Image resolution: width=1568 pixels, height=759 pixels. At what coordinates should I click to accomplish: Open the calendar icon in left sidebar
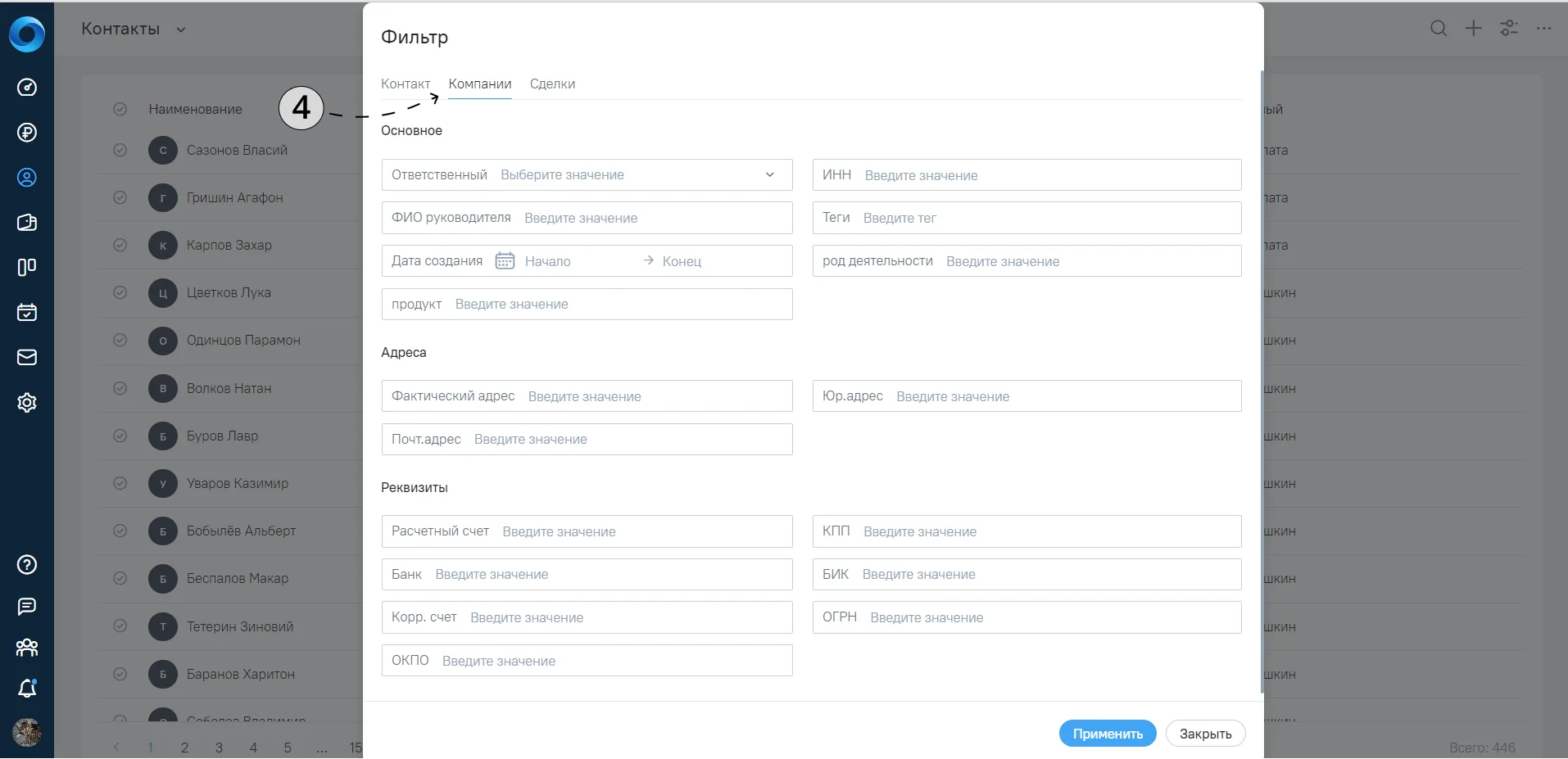[27, 312]
